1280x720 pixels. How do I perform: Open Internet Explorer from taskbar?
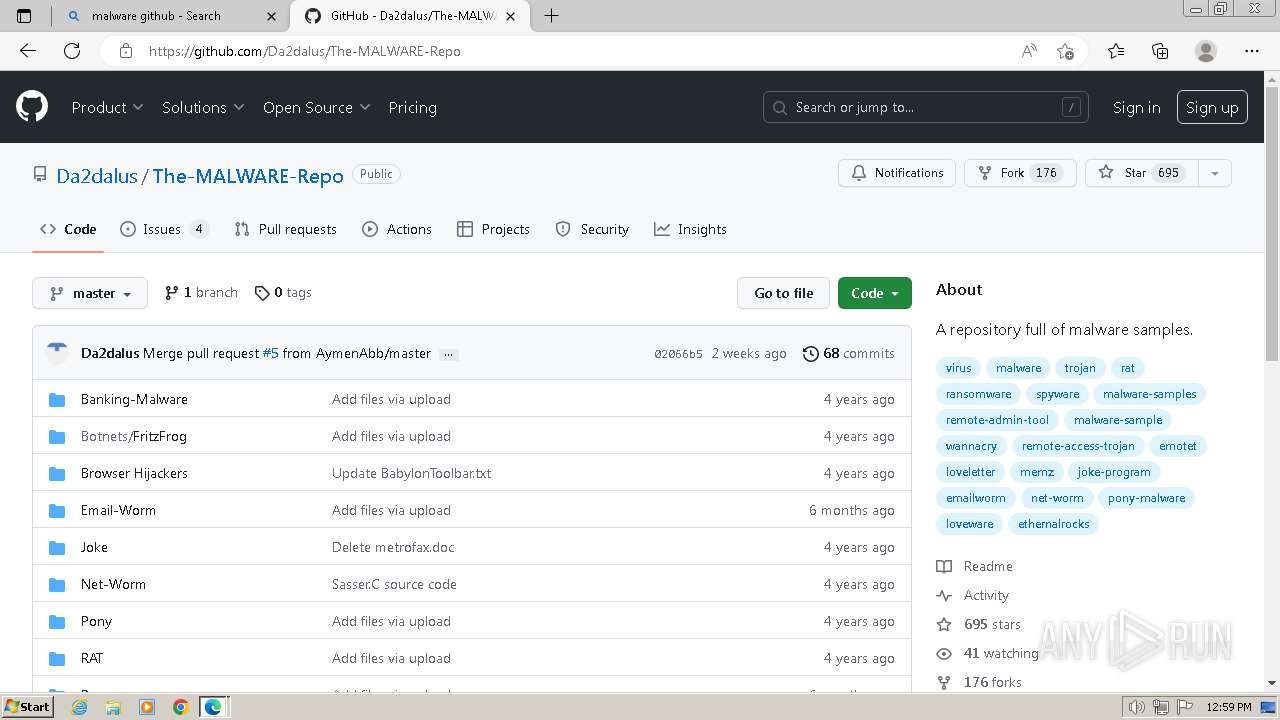79,707
